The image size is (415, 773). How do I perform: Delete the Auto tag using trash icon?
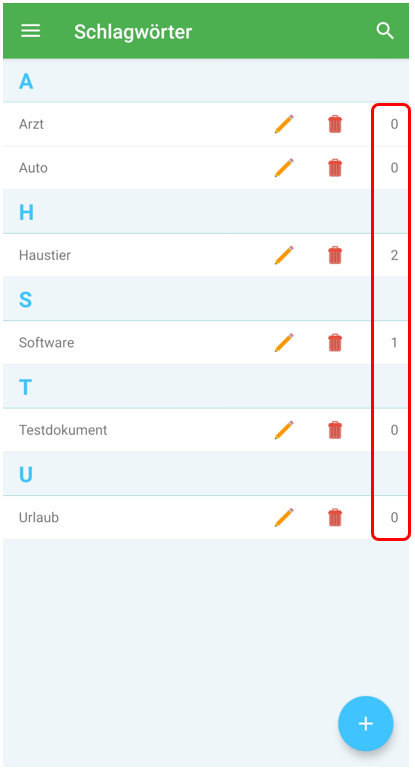335,168
